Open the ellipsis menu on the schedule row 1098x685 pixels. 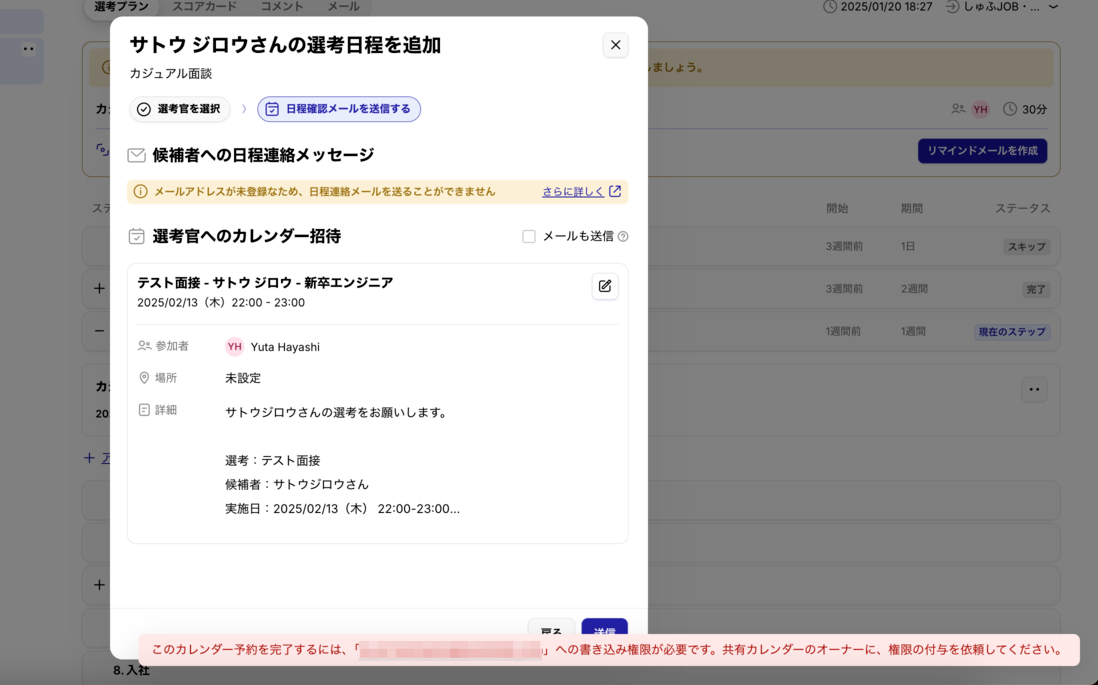[1034, 389]
